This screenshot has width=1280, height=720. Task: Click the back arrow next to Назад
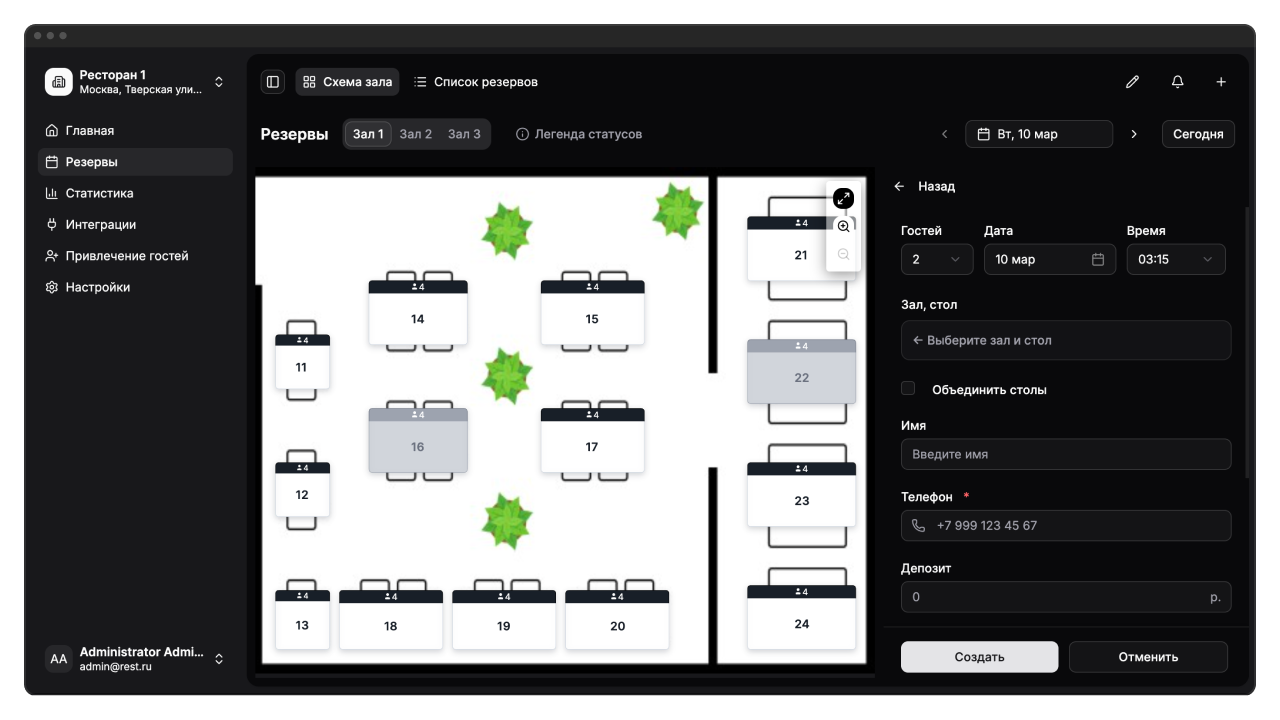[899, 187]
